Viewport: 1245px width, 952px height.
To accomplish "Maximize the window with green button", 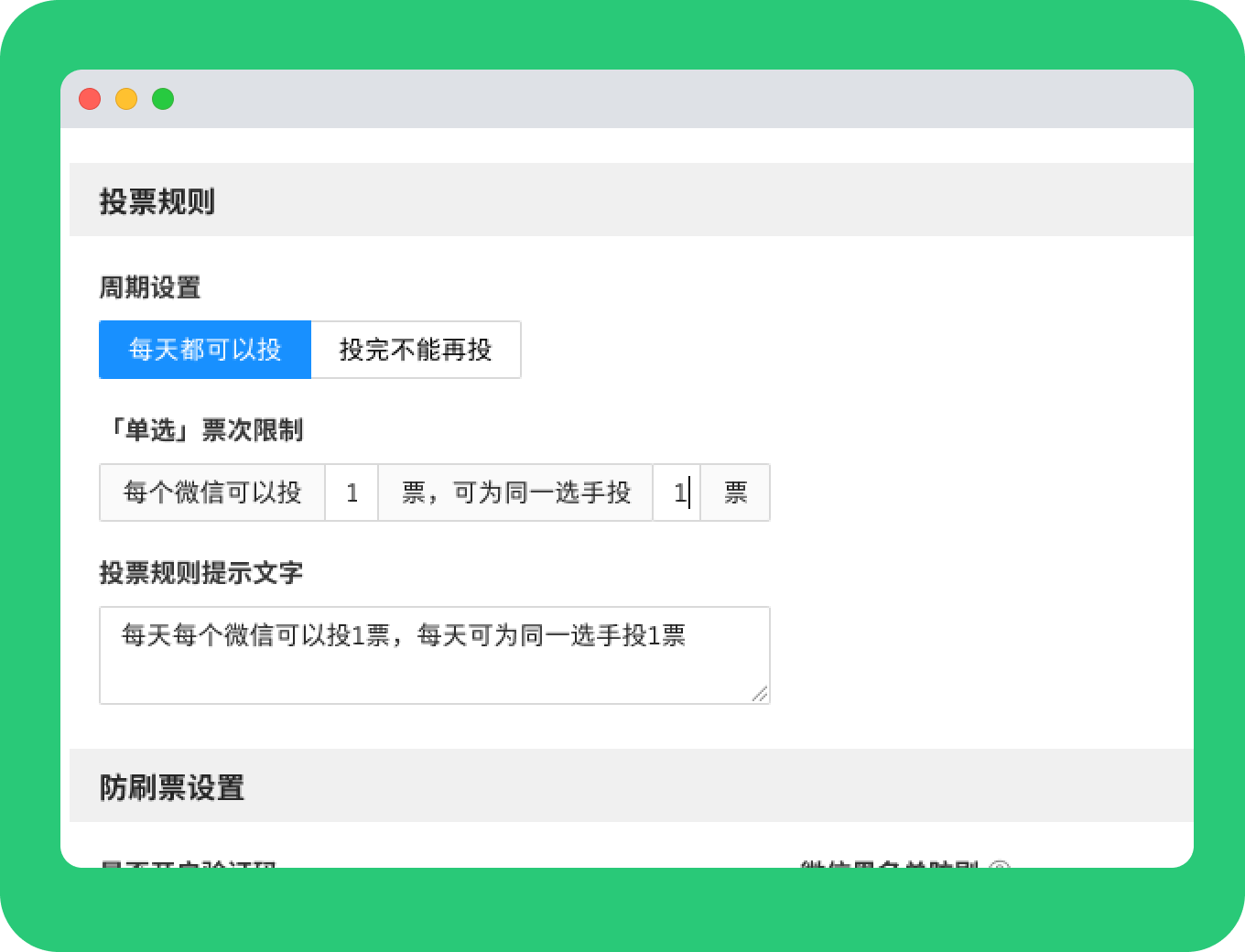I will coord(163,99).
